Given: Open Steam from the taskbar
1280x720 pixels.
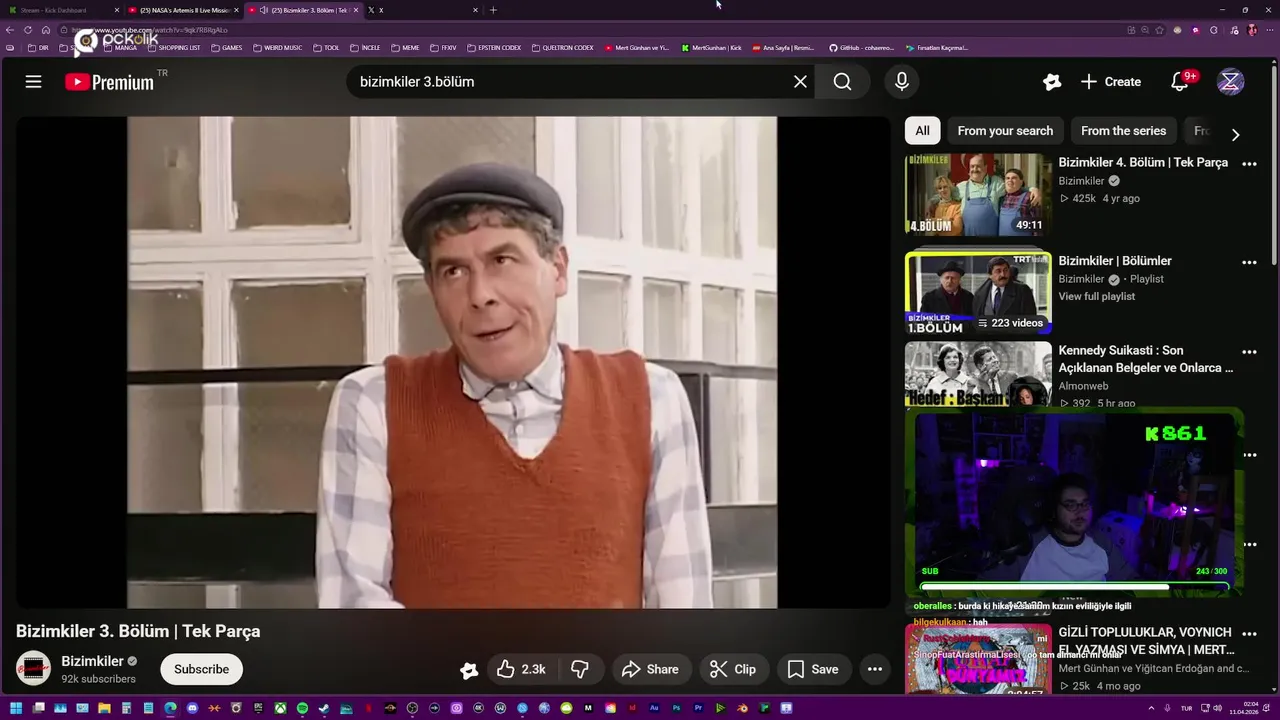Looking at the screenshot, I should [x=324, y=708].
